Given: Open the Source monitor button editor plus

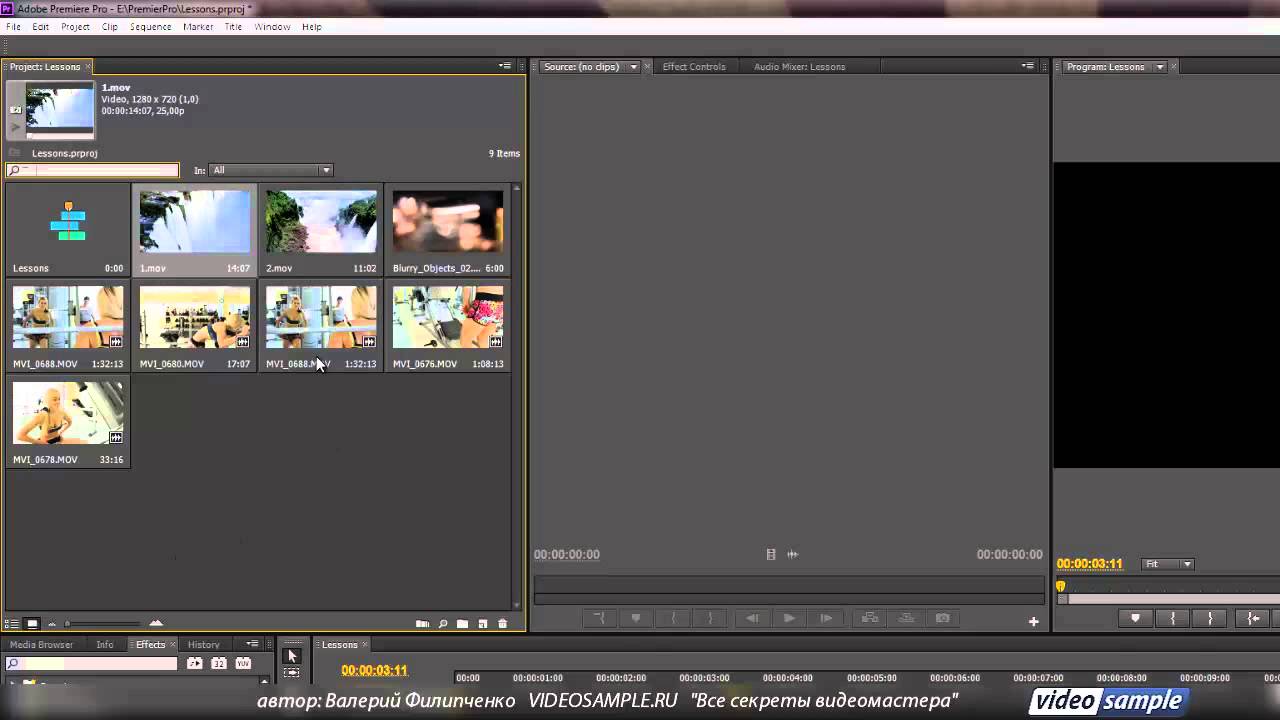Looking at the screenshot, I should click(1034, 621).
